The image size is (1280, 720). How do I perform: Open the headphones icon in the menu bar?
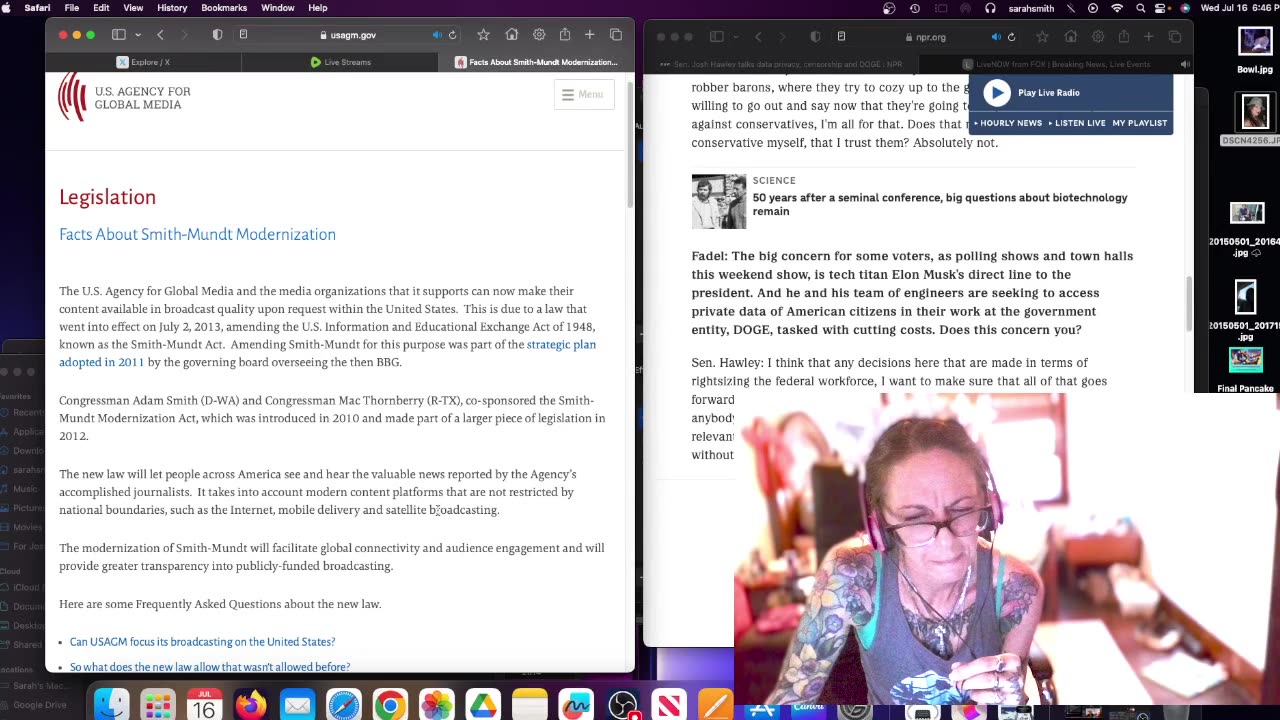click(990, 8)
